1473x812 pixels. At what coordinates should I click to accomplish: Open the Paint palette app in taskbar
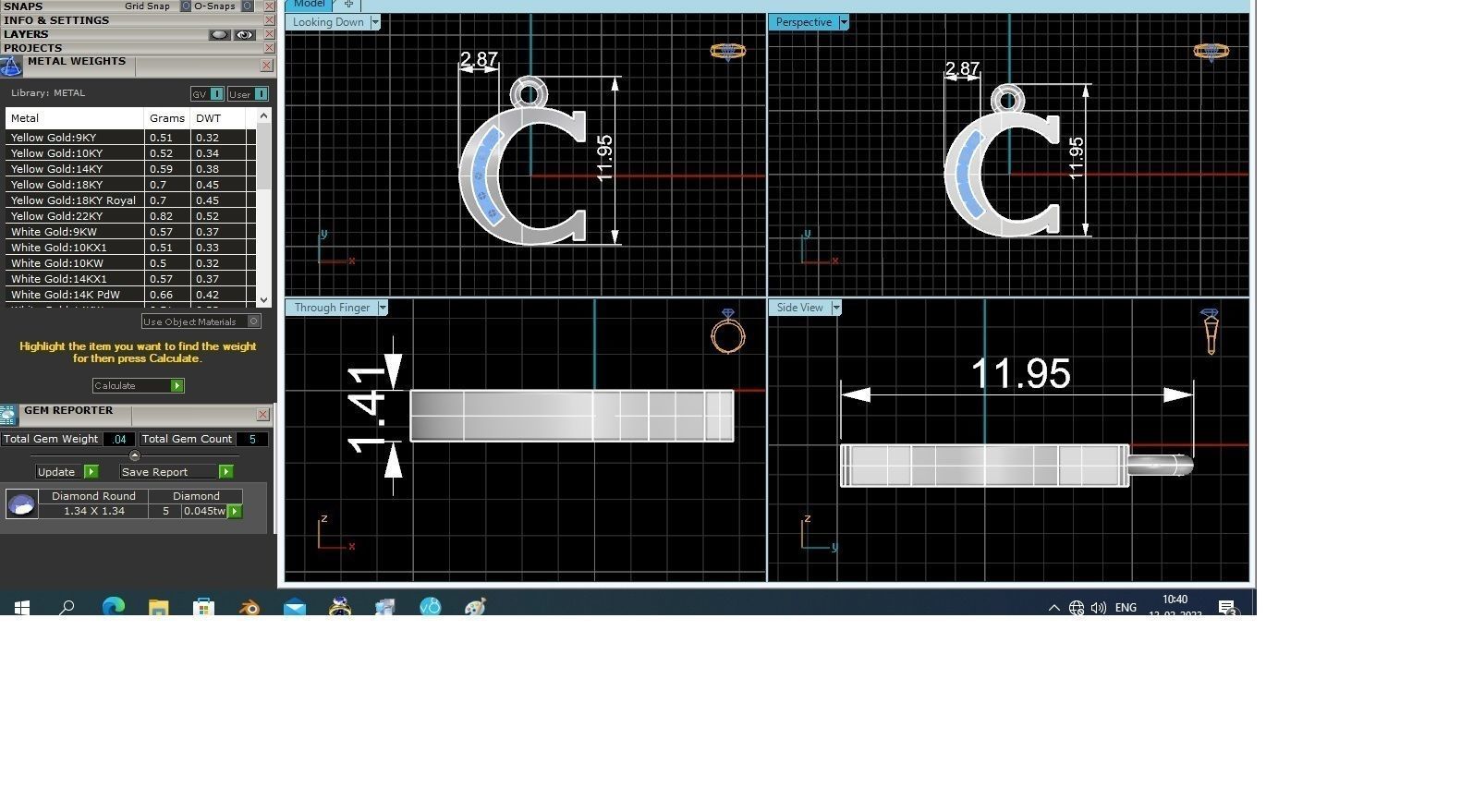(x=475, y=607)
